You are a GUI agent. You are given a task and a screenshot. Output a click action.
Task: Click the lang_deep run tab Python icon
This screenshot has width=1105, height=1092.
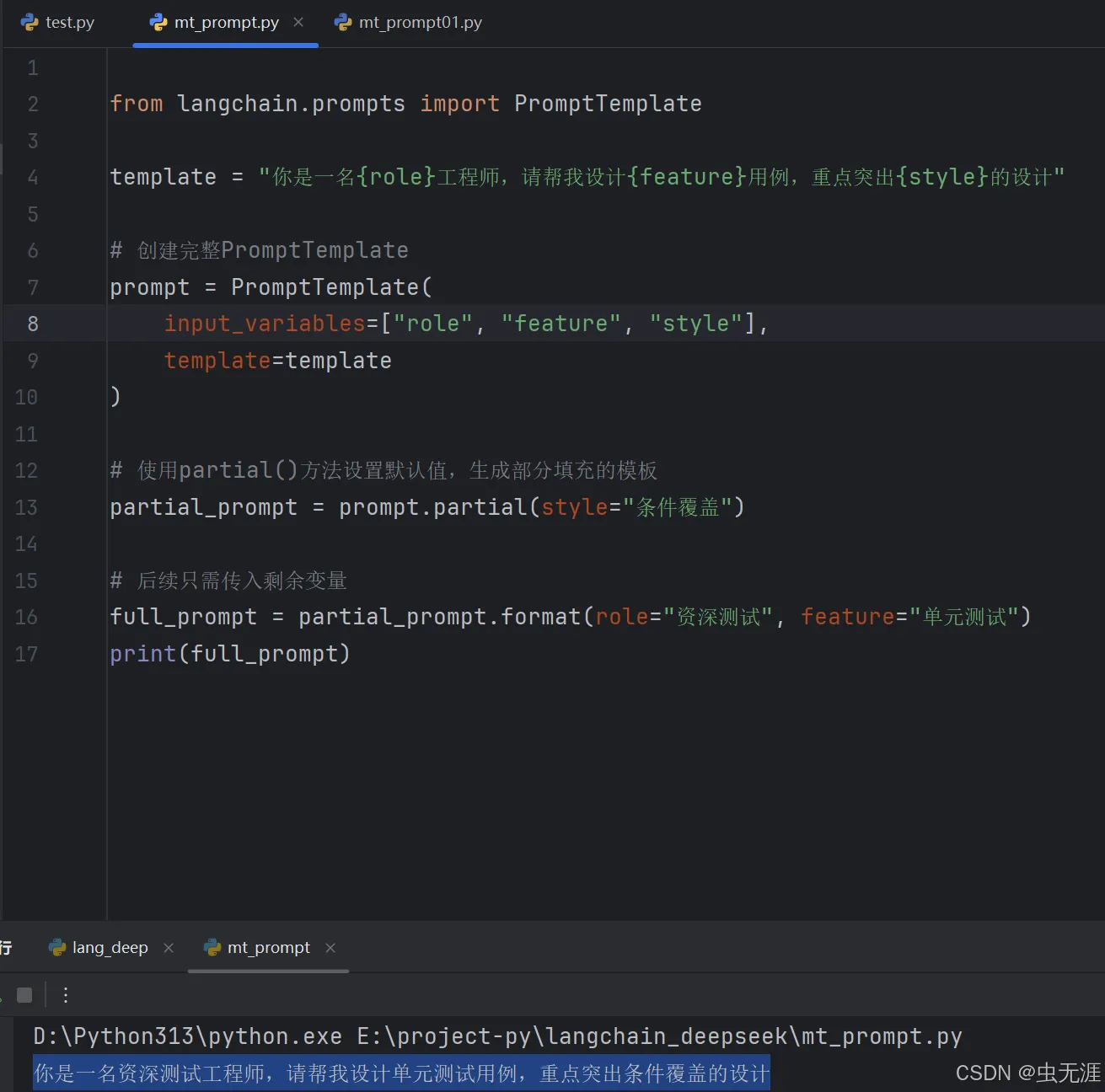click(x=57, y=948)
